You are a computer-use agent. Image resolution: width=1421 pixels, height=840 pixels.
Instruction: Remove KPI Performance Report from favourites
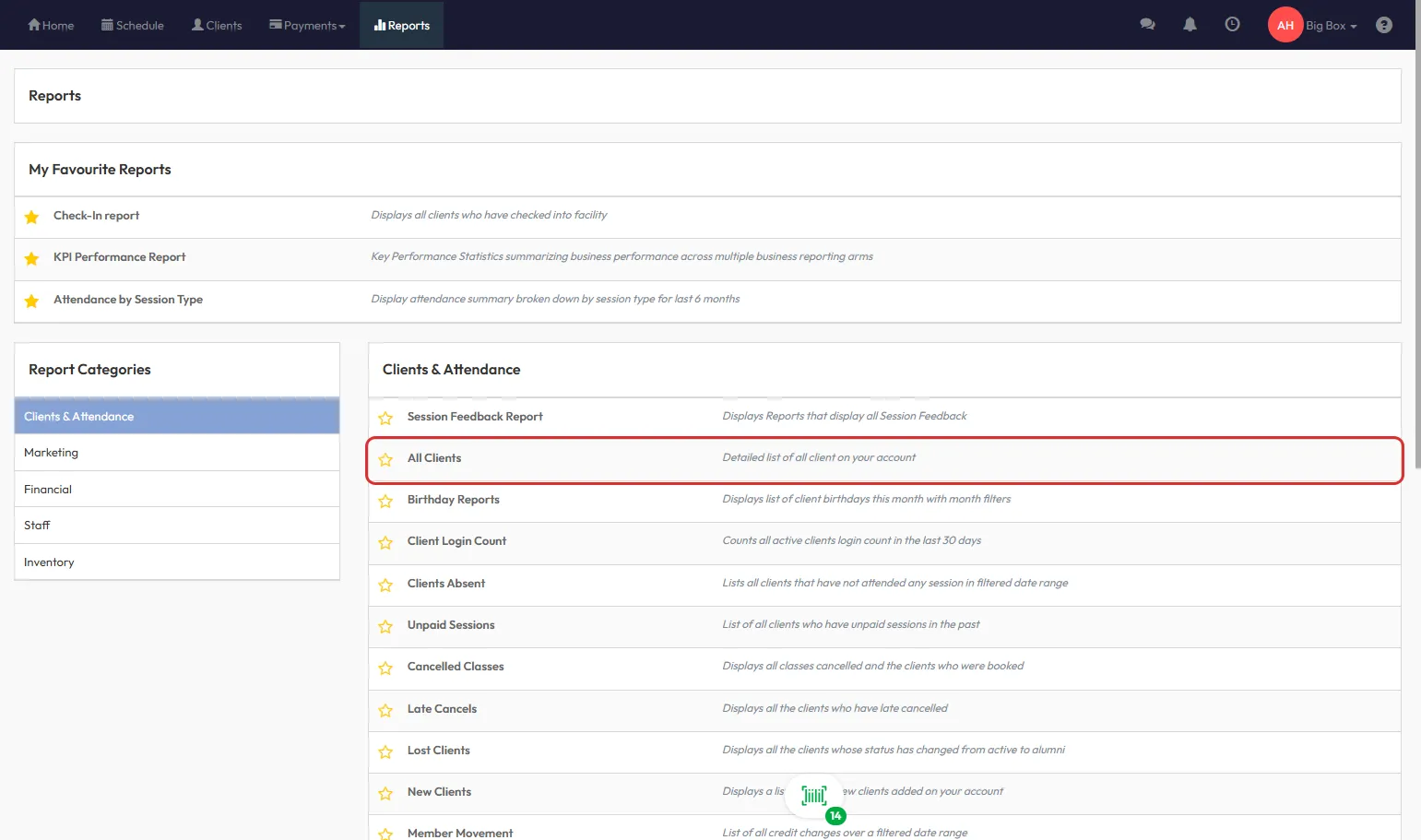(x=31, y=258)
